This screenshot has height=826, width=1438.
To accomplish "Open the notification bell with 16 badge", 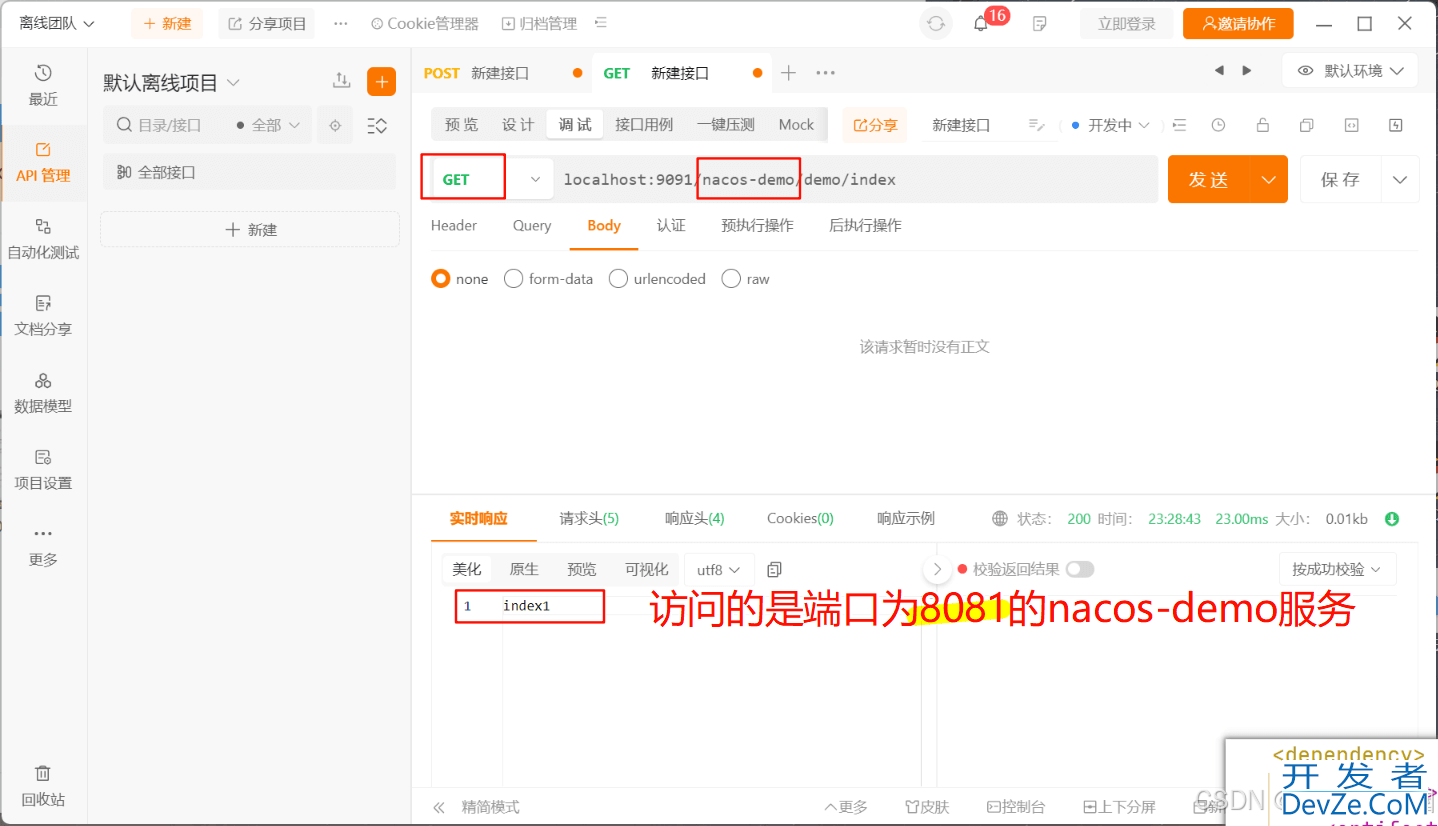I will pos(981,23).
